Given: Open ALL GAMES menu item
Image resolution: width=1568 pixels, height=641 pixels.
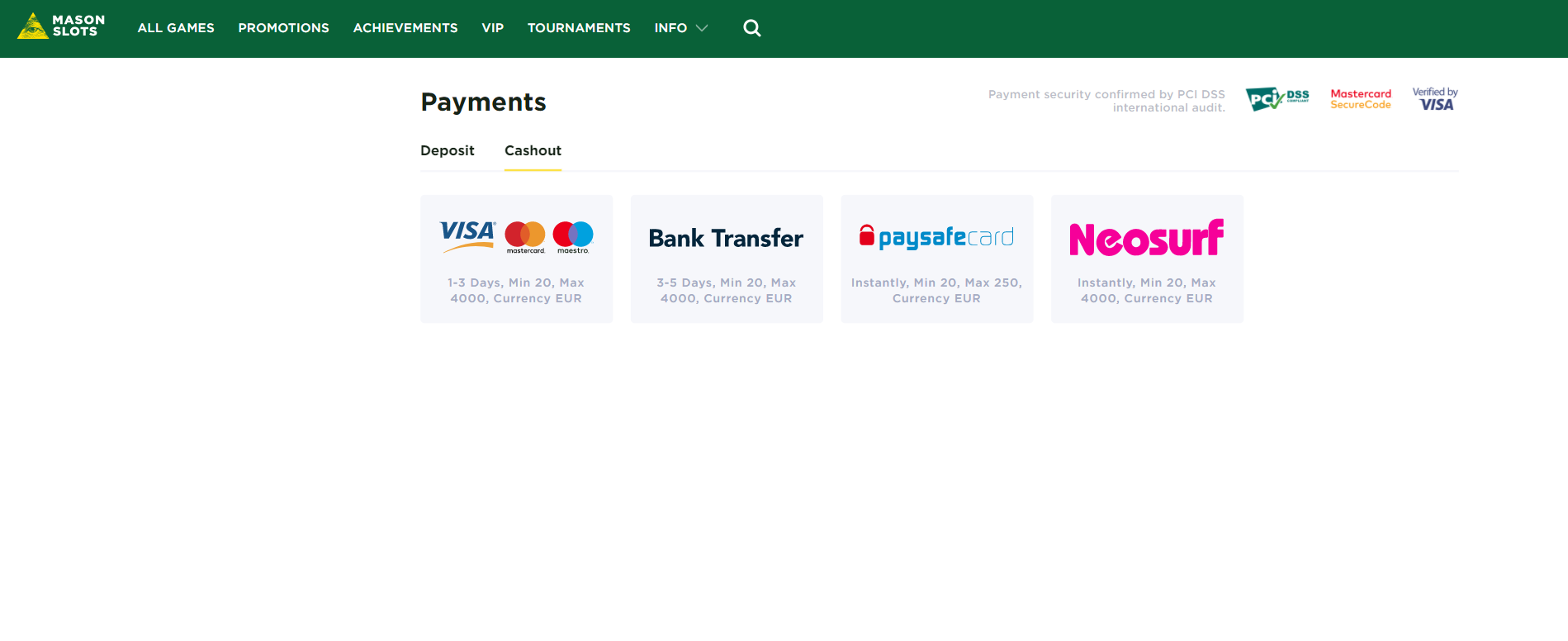Looking at the screenshot, I should [176, 28].
